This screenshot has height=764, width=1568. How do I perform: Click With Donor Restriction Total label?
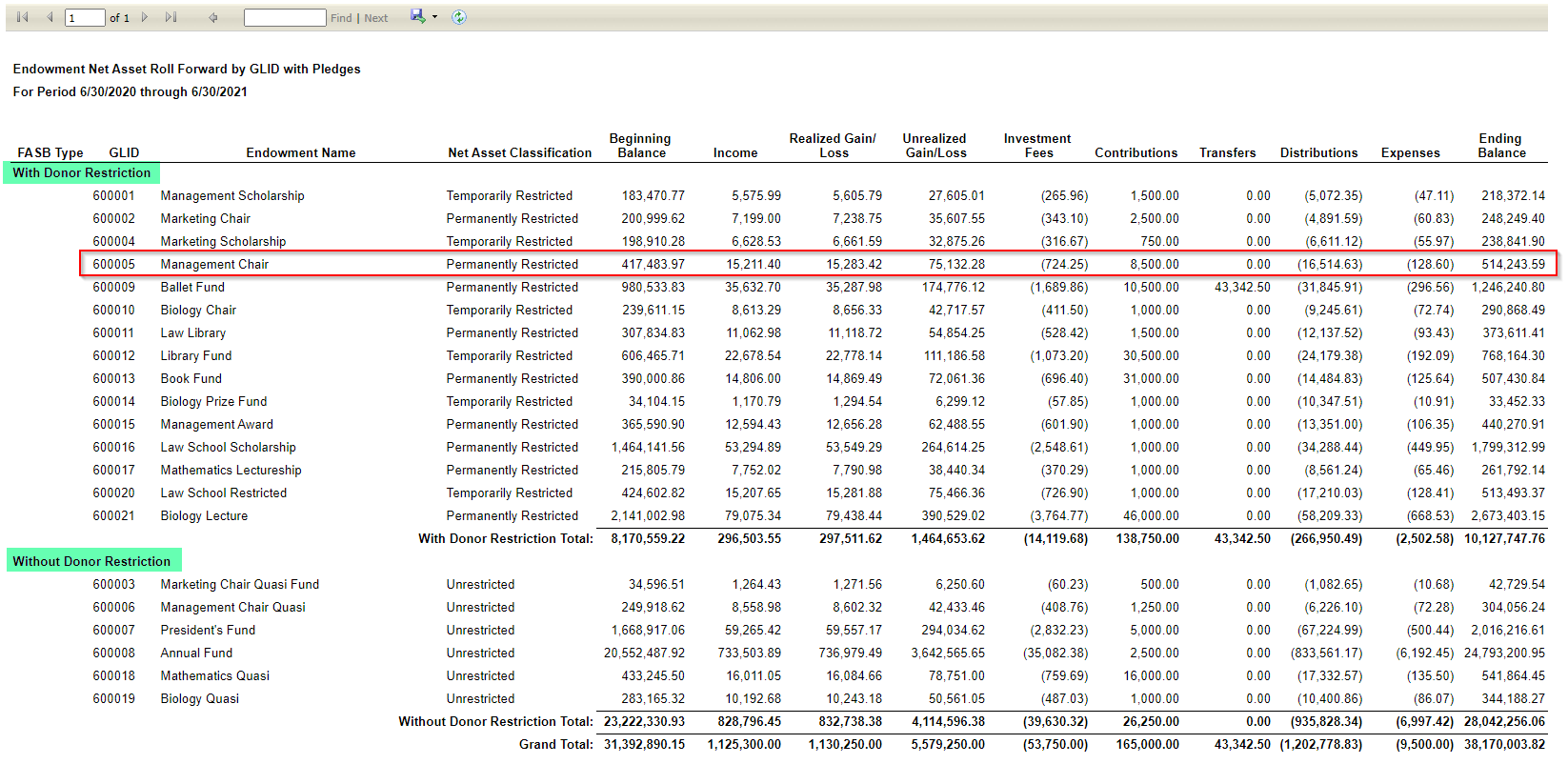point(506,538)
